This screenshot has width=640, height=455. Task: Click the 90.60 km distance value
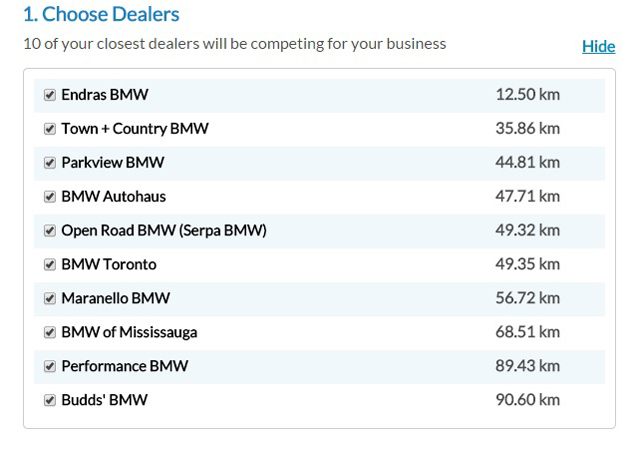527,400
